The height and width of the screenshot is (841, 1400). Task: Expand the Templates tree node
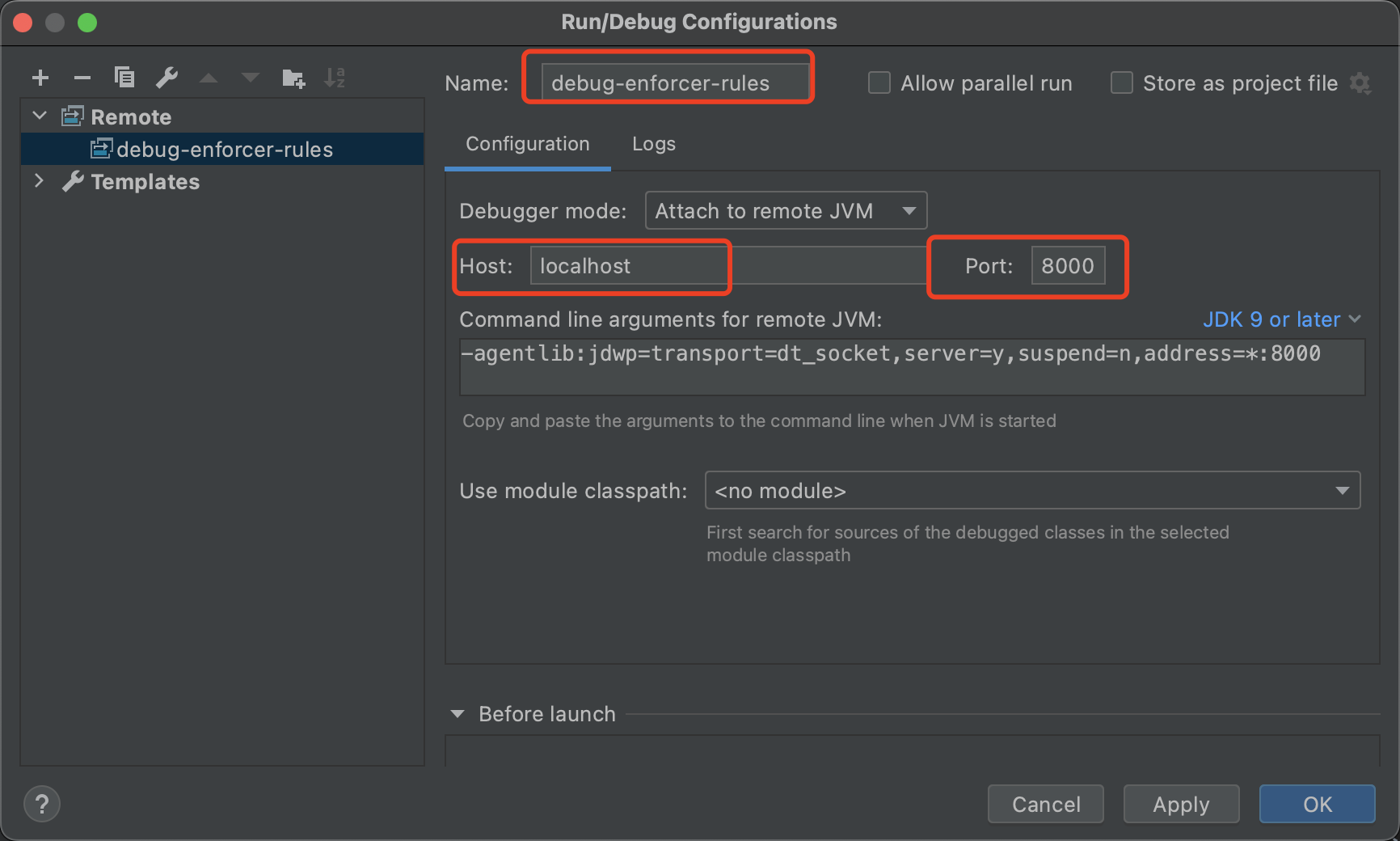click(x=39, y=181)
